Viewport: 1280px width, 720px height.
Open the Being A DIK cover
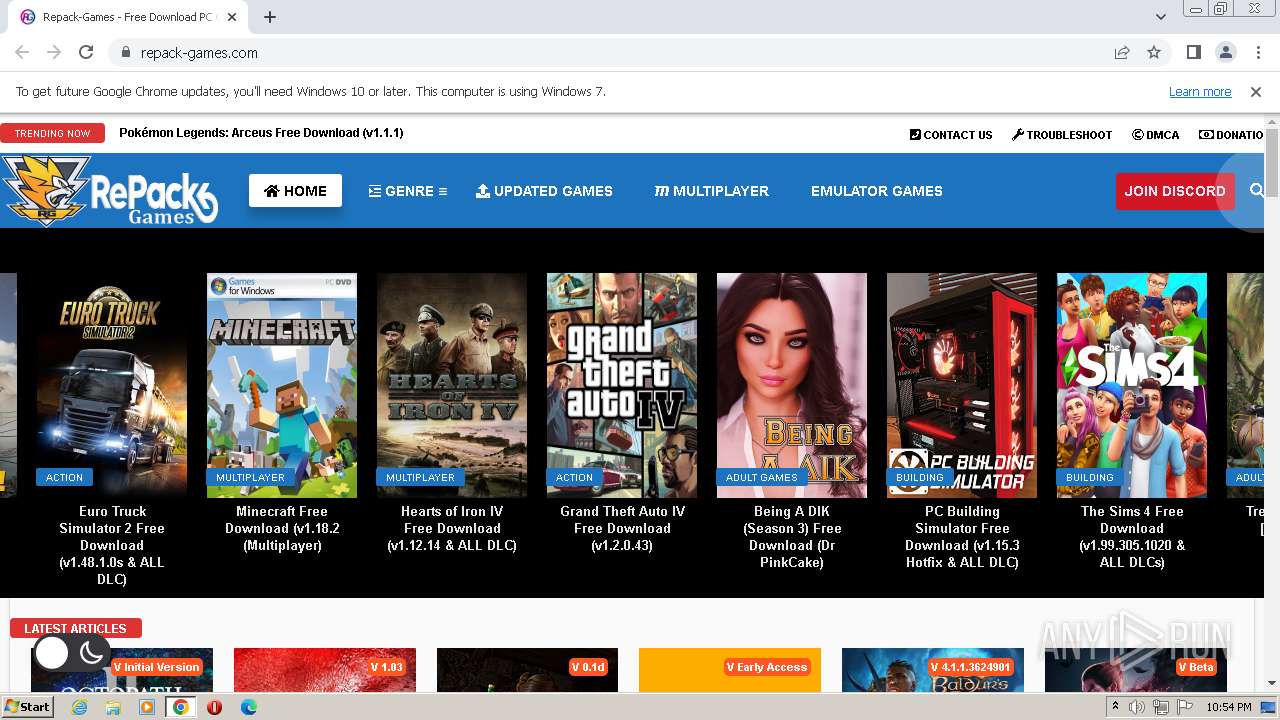click(792, 385)
